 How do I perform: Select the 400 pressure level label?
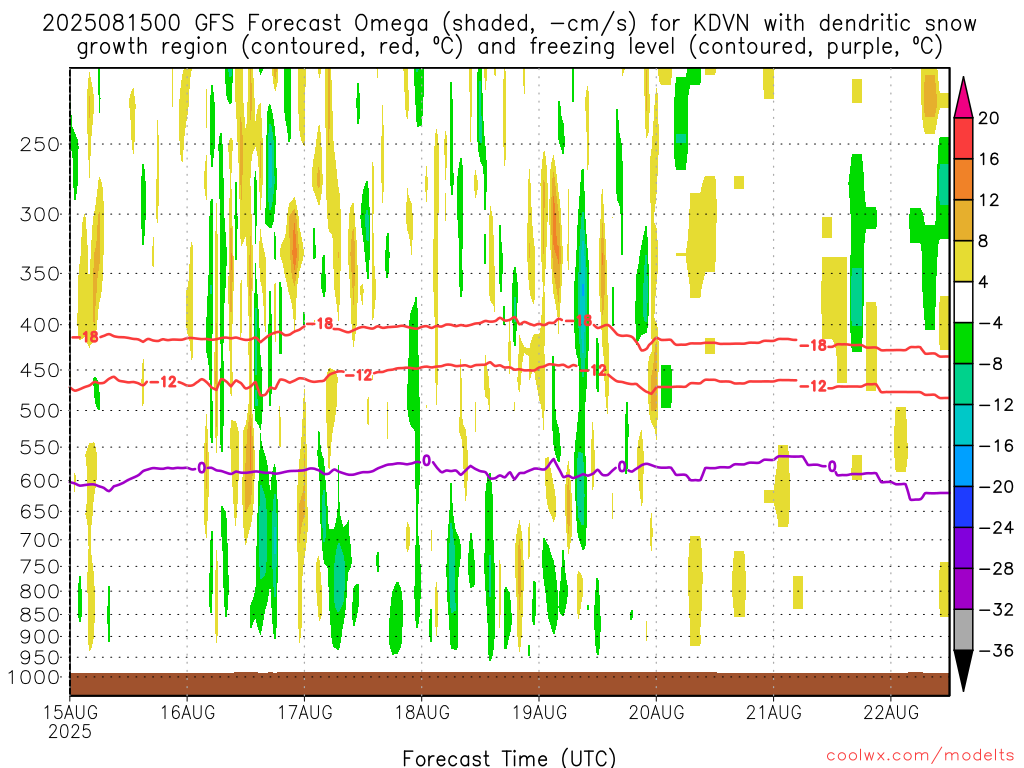40,325
